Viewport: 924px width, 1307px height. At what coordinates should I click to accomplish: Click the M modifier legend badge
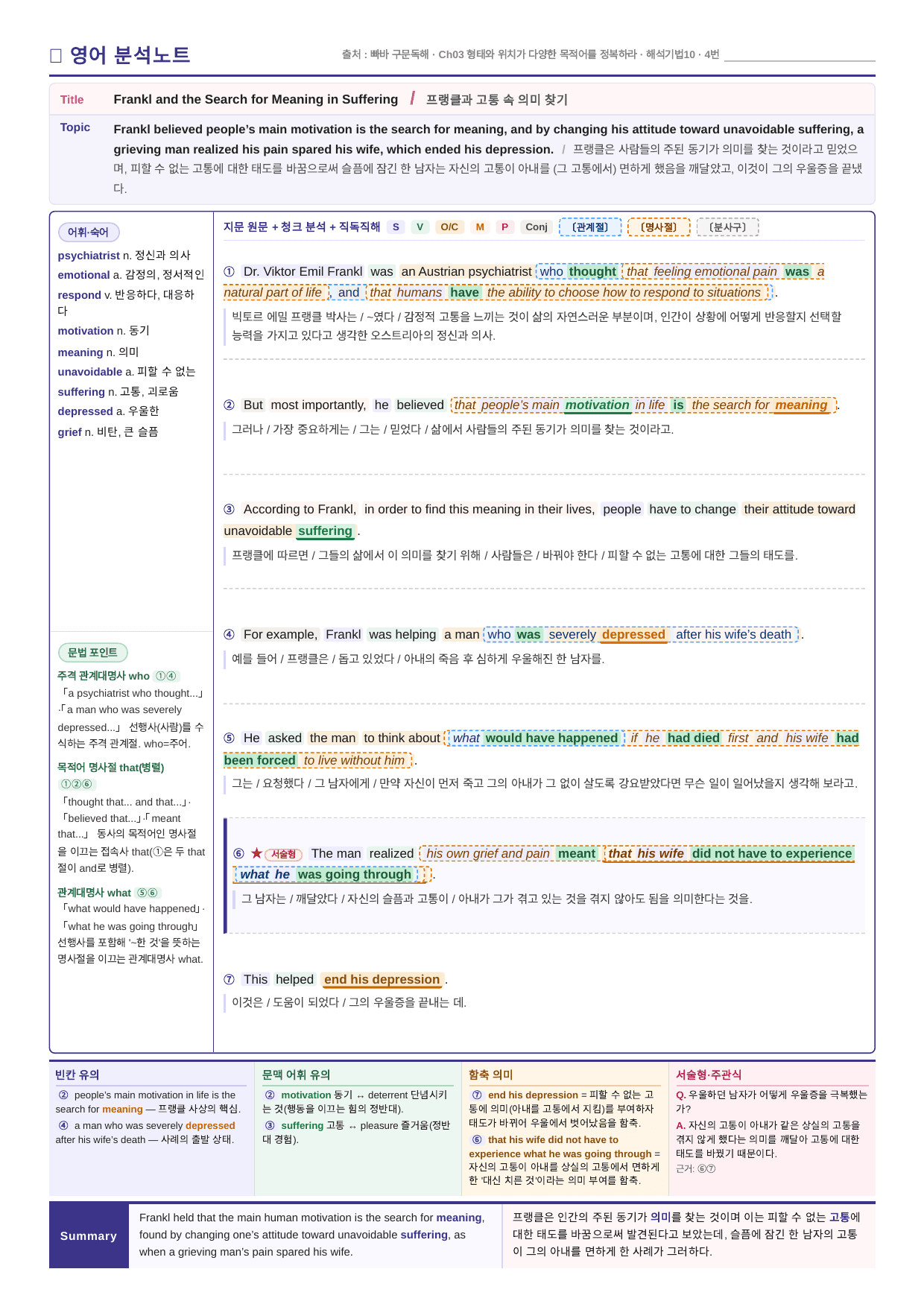480,227
